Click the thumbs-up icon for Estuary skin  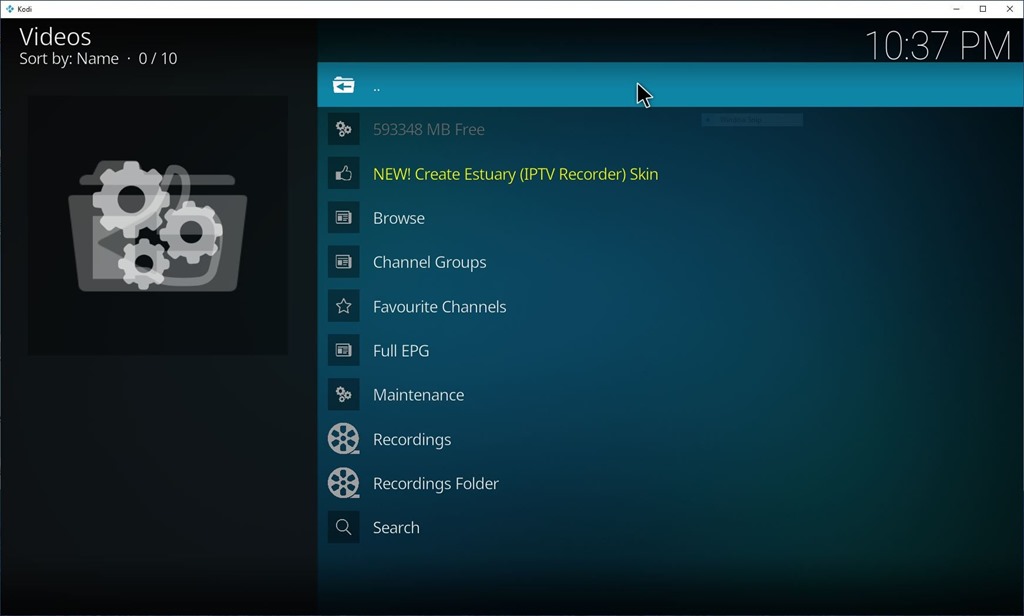(343, 174)
